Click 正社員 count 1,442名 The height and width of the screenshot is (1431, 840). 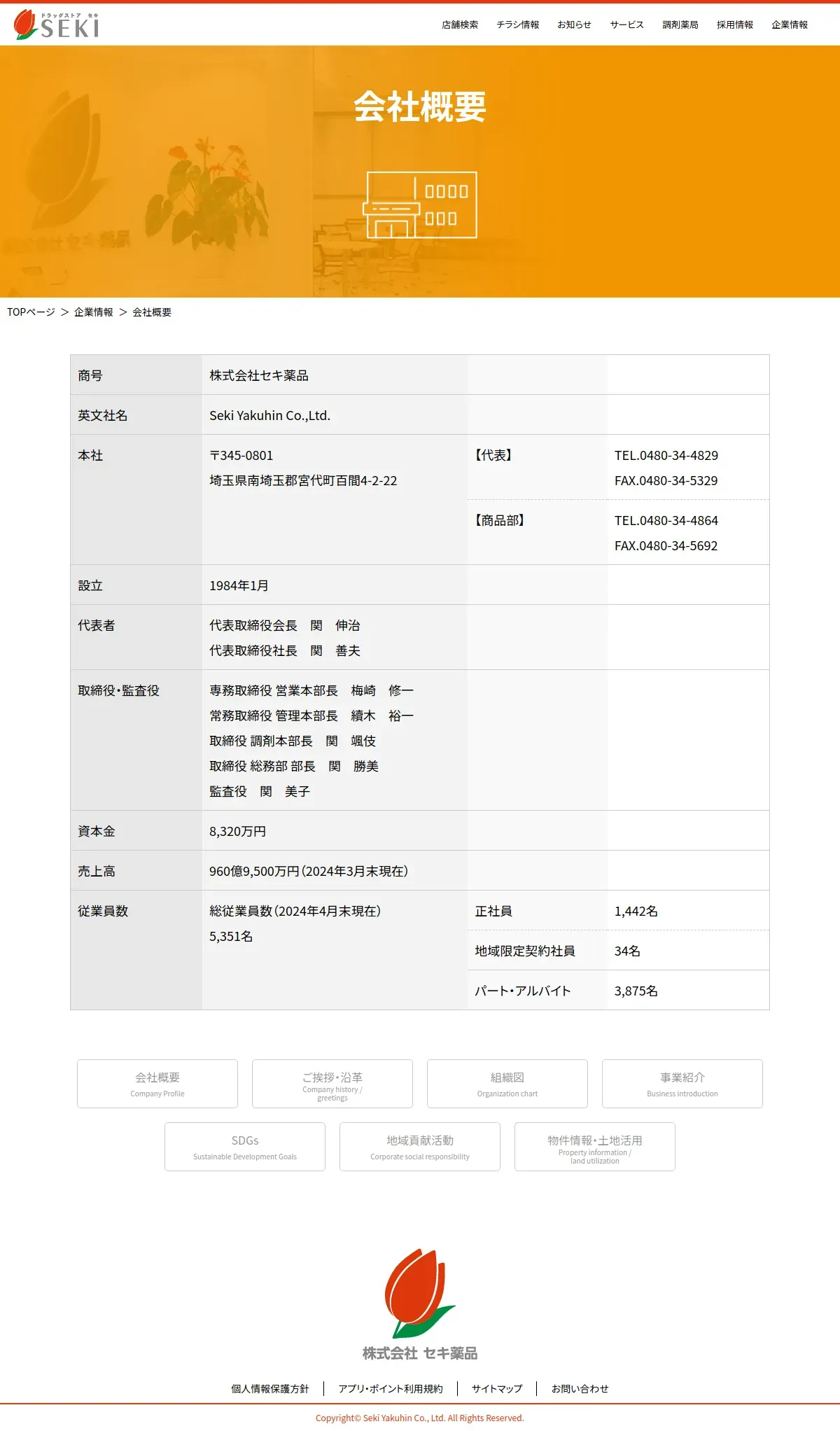636,911
